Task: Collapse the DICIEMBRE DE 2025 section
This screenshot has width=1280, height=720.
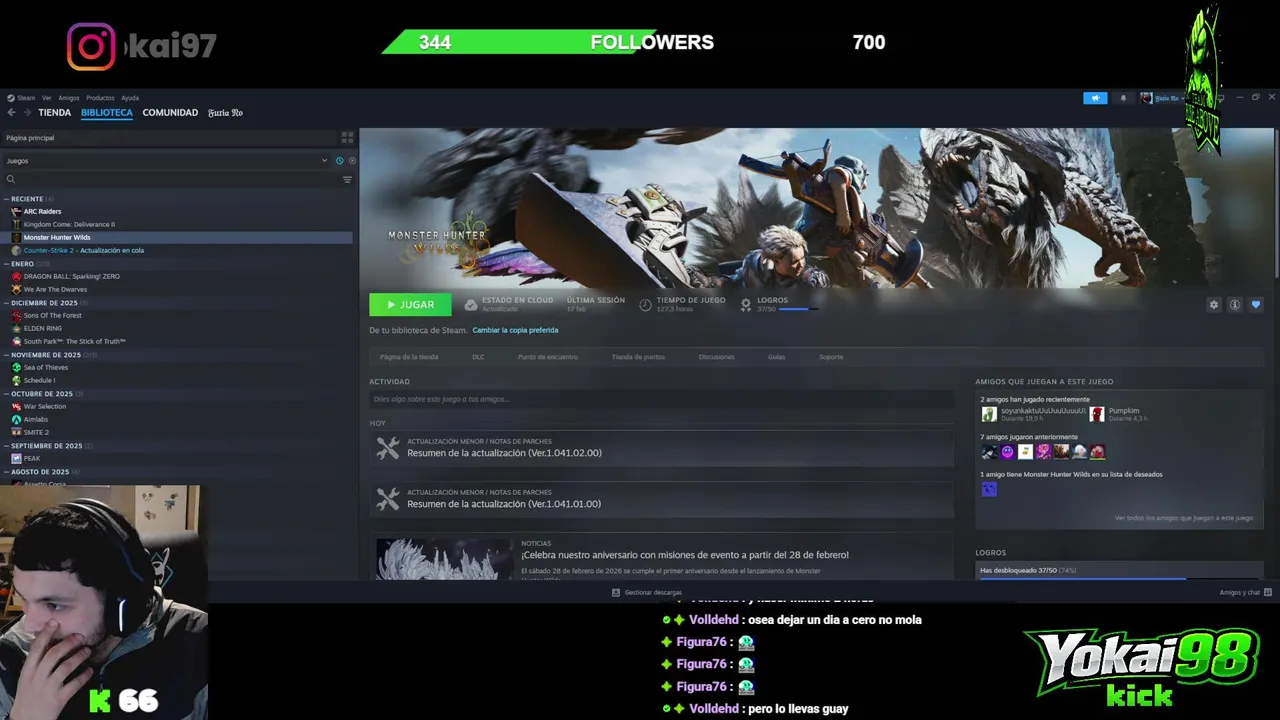Action: [x=44, y=303]
